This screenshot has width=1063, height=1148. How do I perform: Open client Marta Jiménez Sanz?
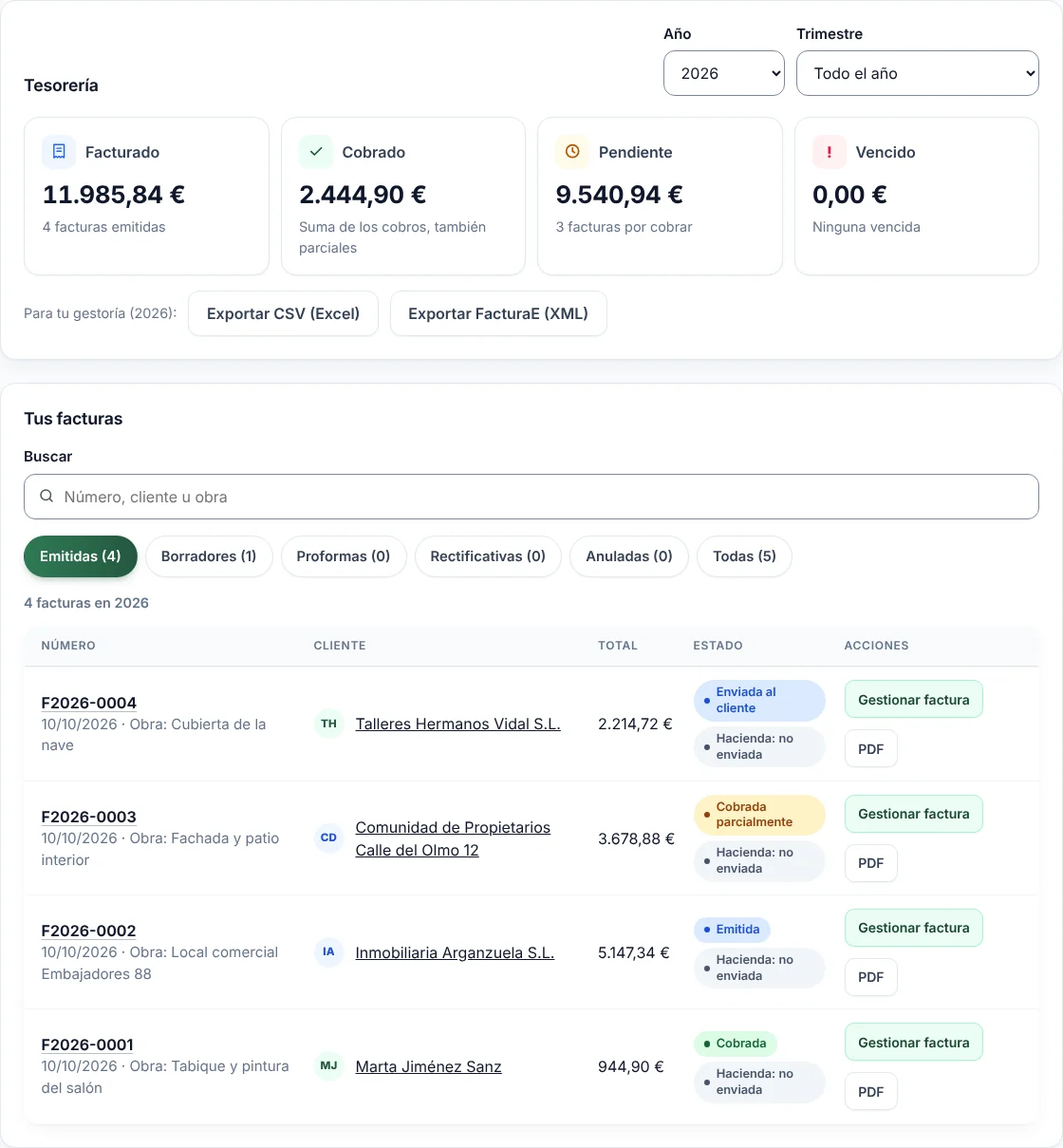click(x=429, y=1066)
